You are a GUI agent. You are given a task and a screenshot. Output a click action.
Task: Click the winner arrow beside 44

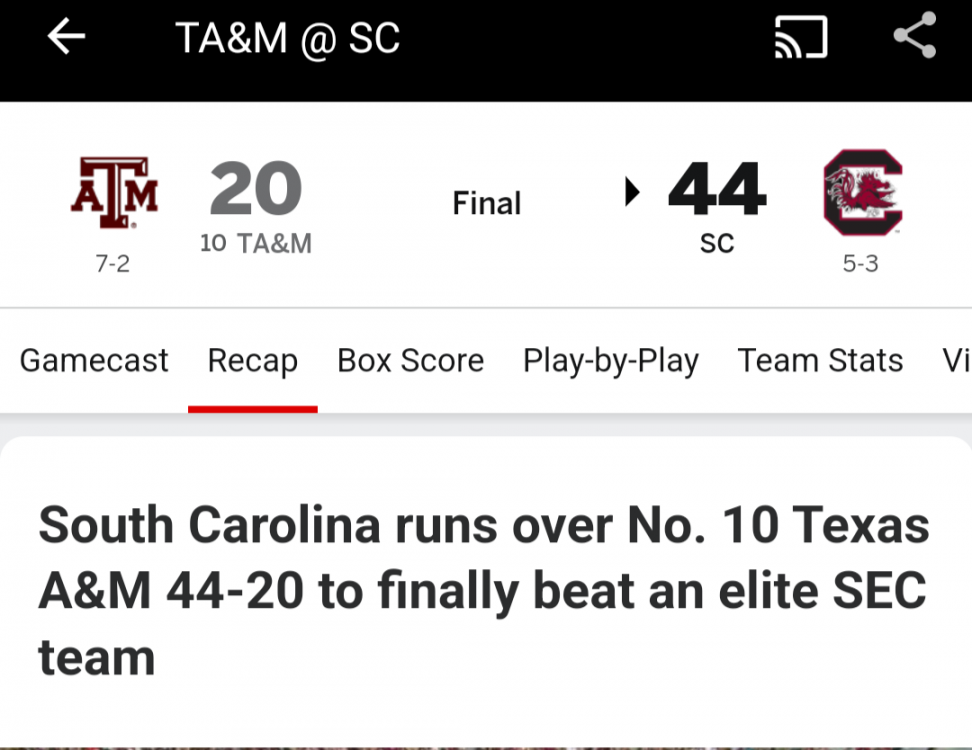point(632,191)
